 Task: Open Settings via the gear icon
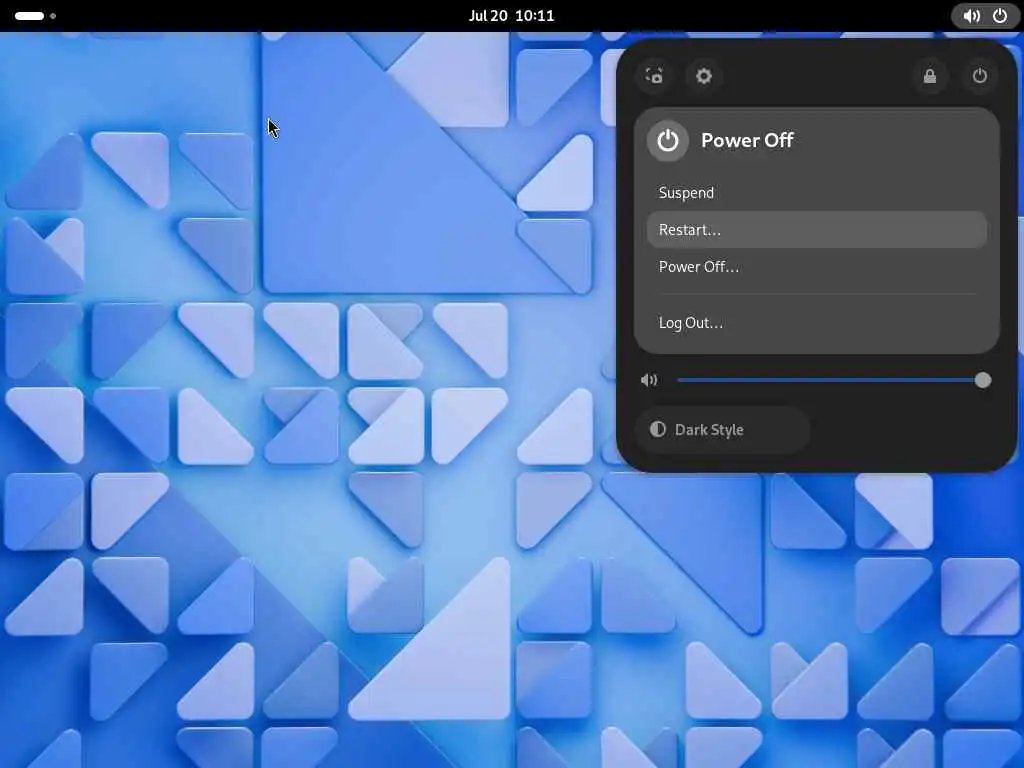[x=703, y=76]
